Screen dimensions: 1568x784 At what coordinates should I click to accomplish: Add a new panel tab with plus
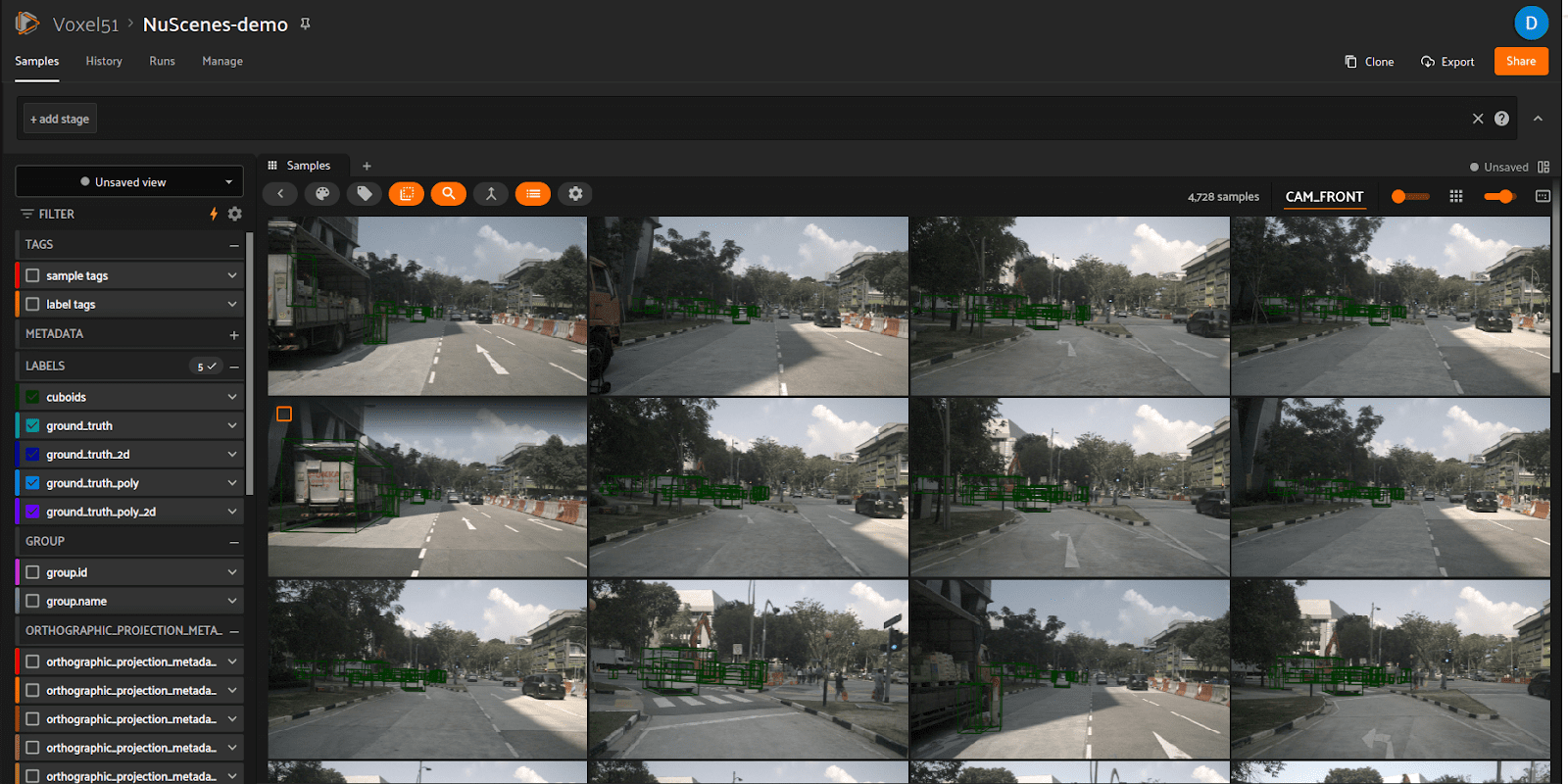click(x=367, y=166)
